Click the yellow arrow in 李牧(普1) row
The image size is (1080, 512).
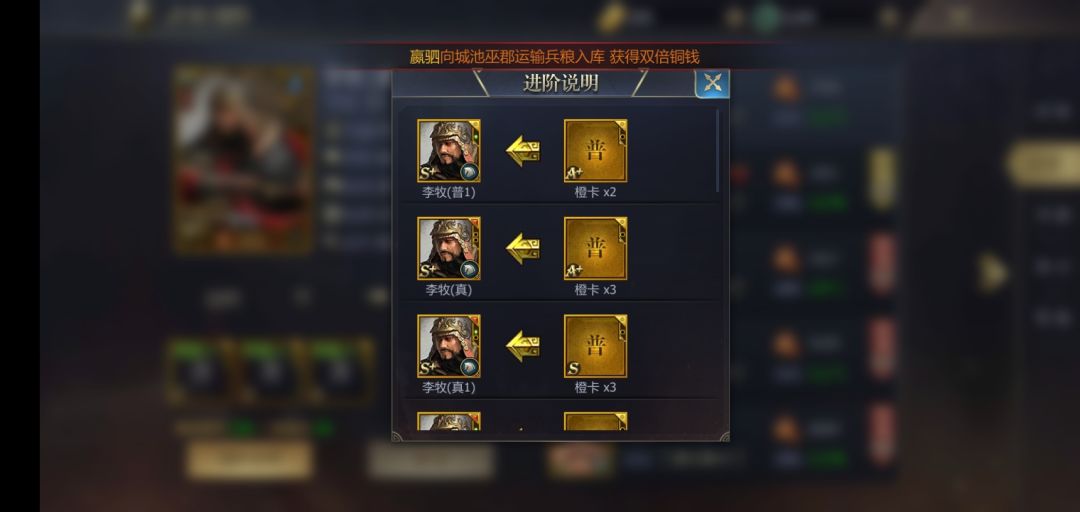(523, 151)
